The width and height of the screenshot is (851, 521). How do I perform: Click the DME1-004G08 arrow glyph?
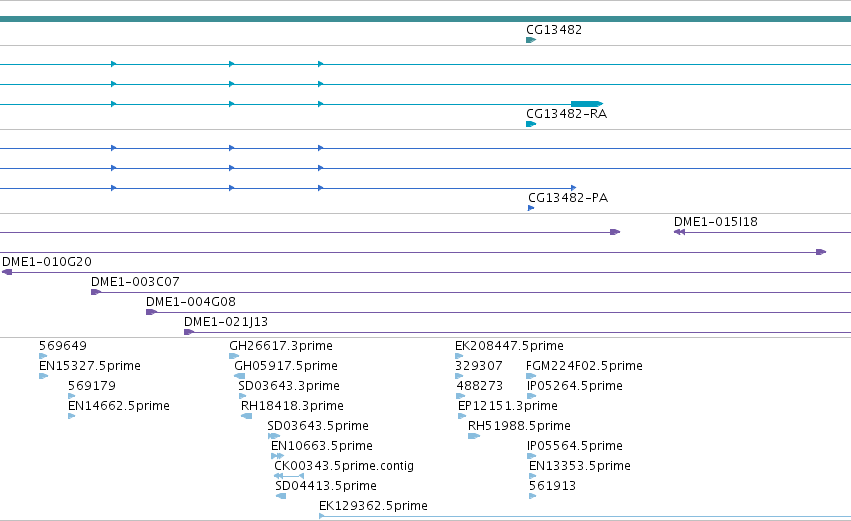pos(151,312)
